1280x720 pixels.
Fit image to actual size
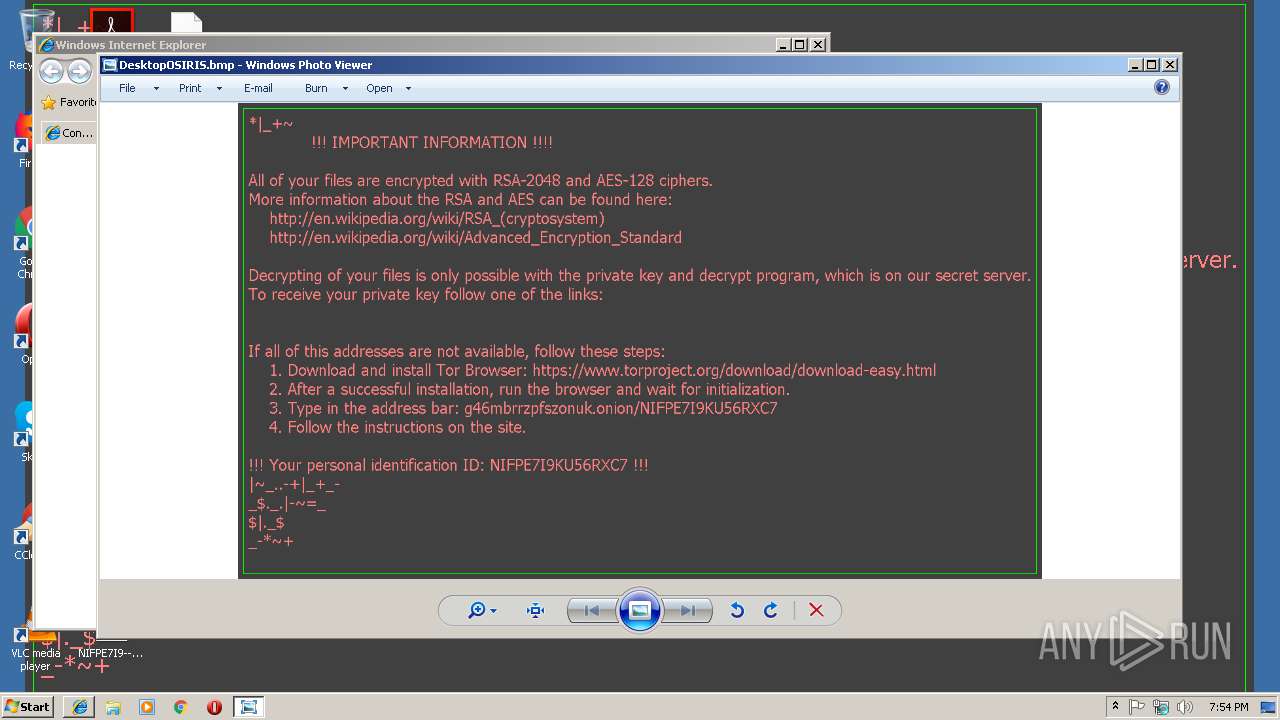(535, 610)
